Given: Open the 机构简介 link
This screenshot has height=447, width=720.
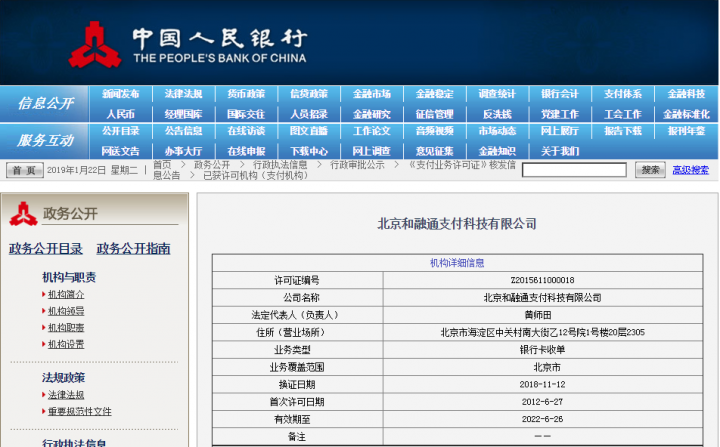Looking at the screenshot, I should coord(66,294).
